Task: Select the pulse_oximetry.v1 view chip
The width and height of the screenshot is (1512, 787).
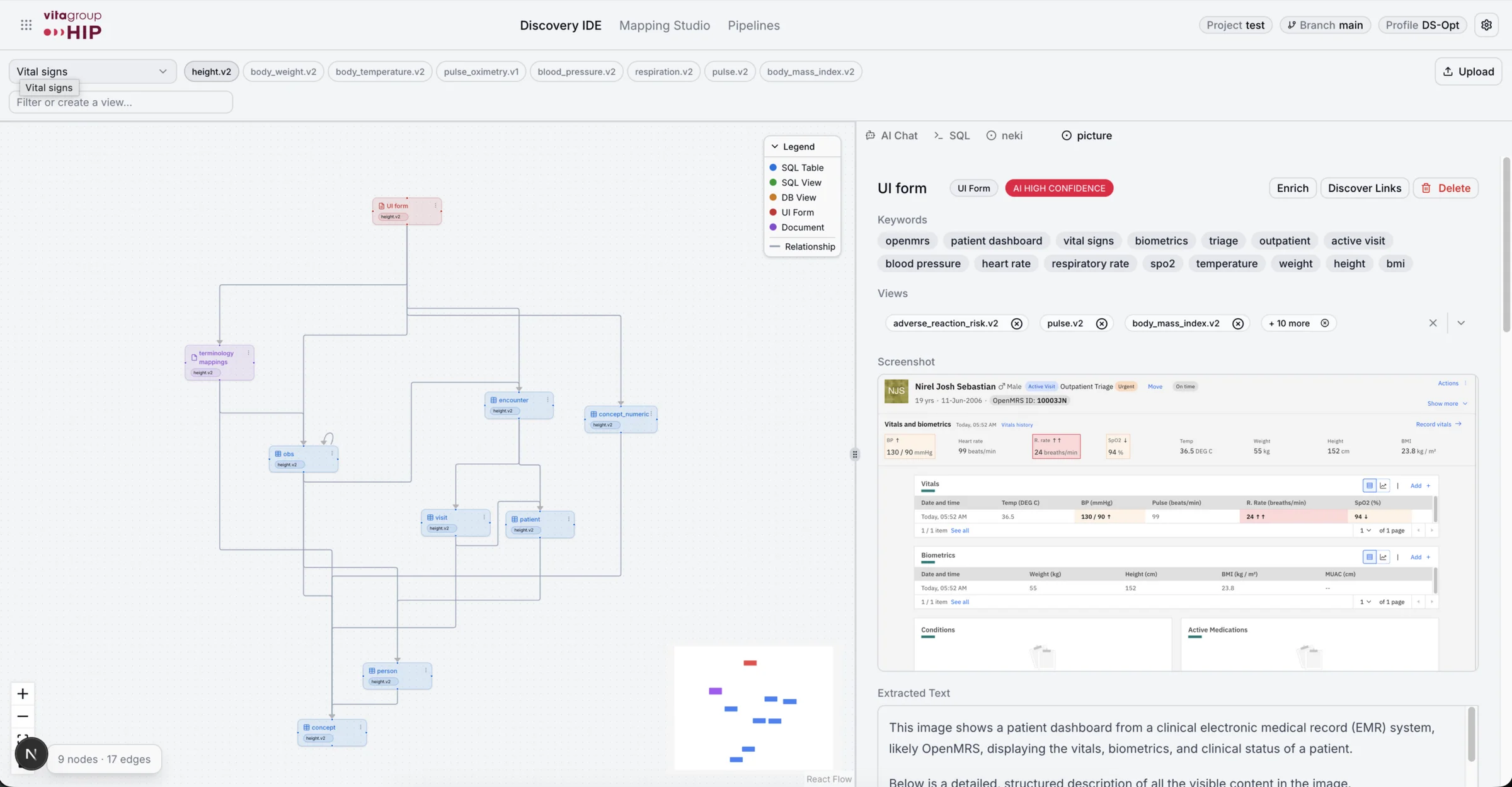Action: click(481, 71)
